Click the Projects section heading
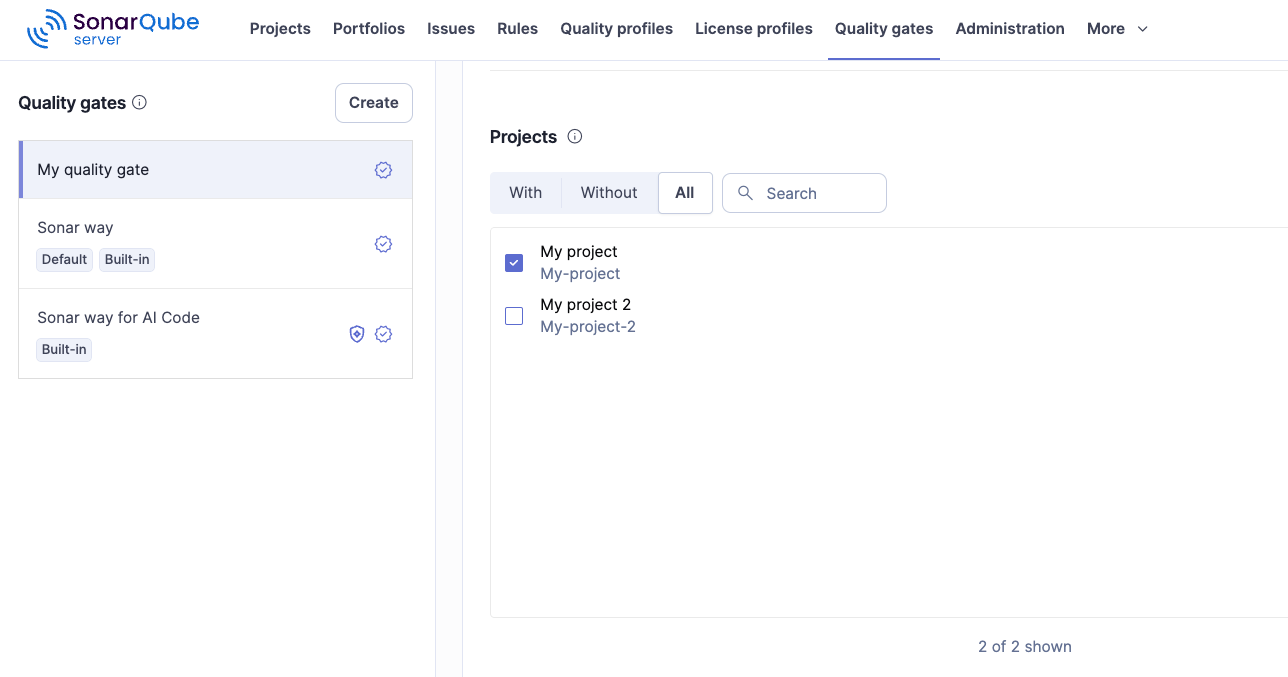Screen dimensions: 1288x677 tap(523, 137)
